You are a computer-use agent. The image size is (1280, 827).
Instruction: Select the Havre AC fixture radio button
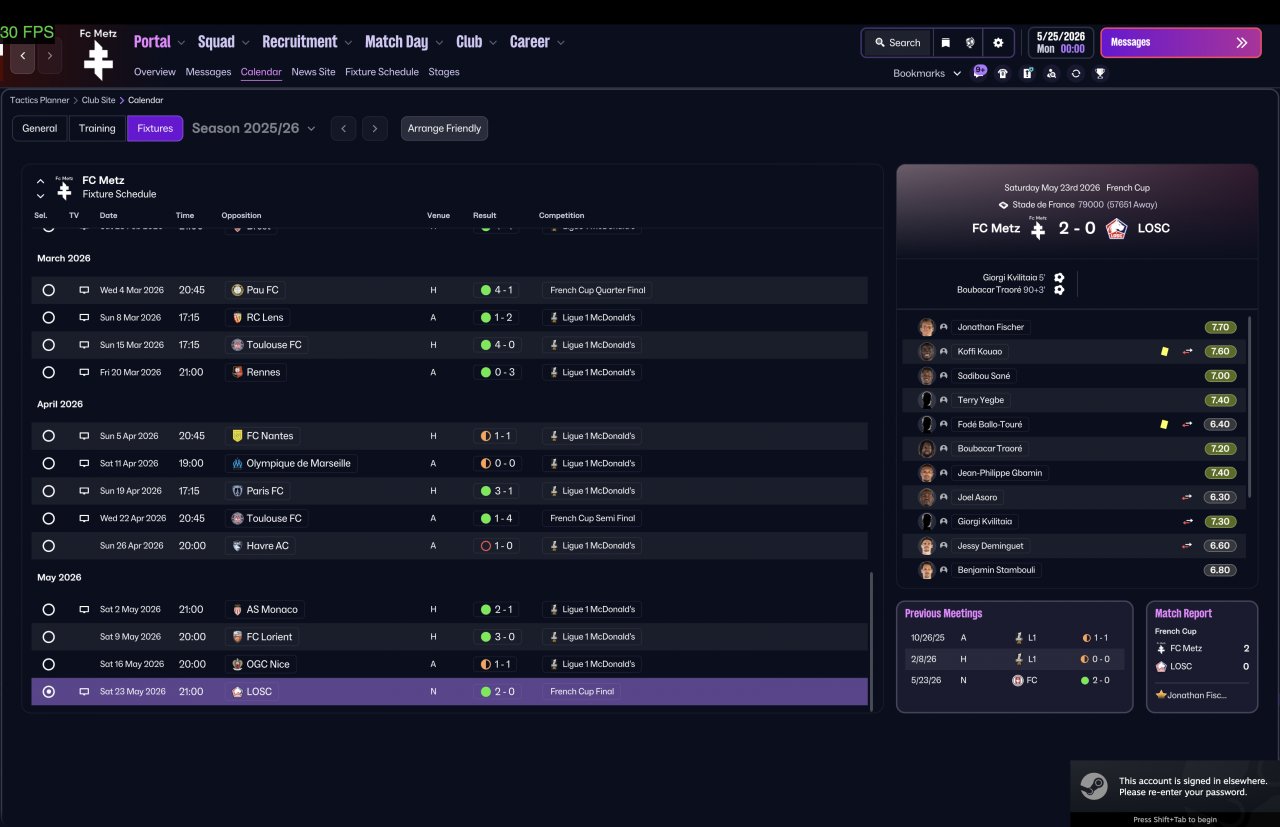point(48,546)
